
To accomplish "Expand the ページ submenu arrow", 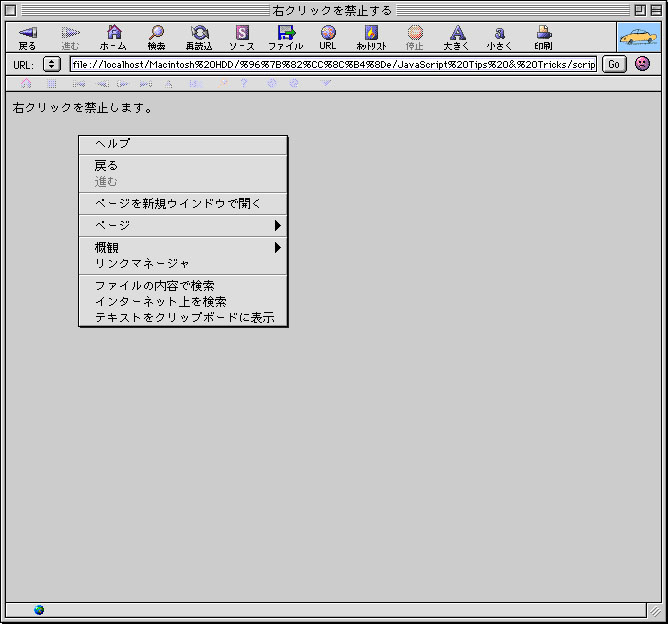I will point(278,225).
